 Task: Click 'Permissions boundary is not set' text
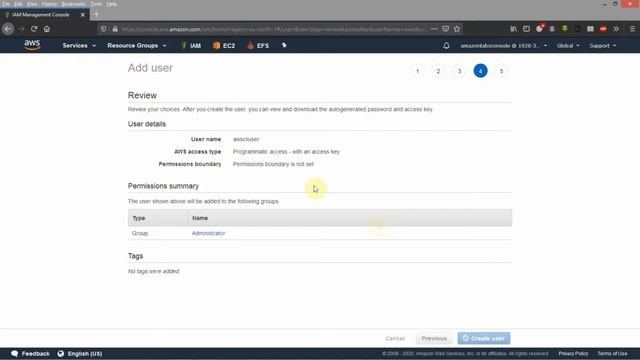(x=273, y=164)
